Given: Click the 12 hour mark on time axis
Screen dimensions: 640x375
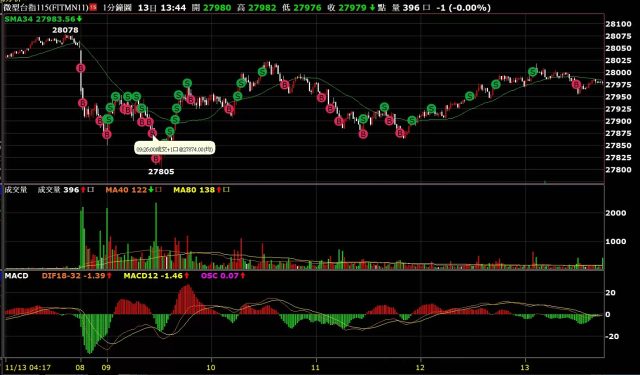Looking at the screenshot, I should (420, 367).
